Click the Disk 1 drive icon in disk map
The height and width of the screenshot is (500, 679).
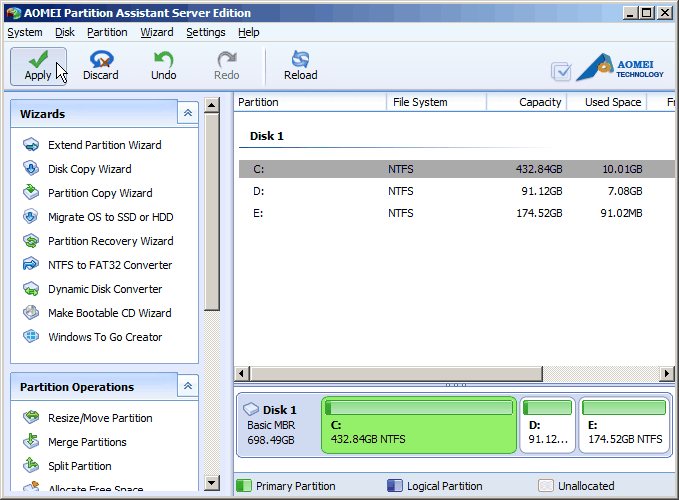[x=251, y=409]
